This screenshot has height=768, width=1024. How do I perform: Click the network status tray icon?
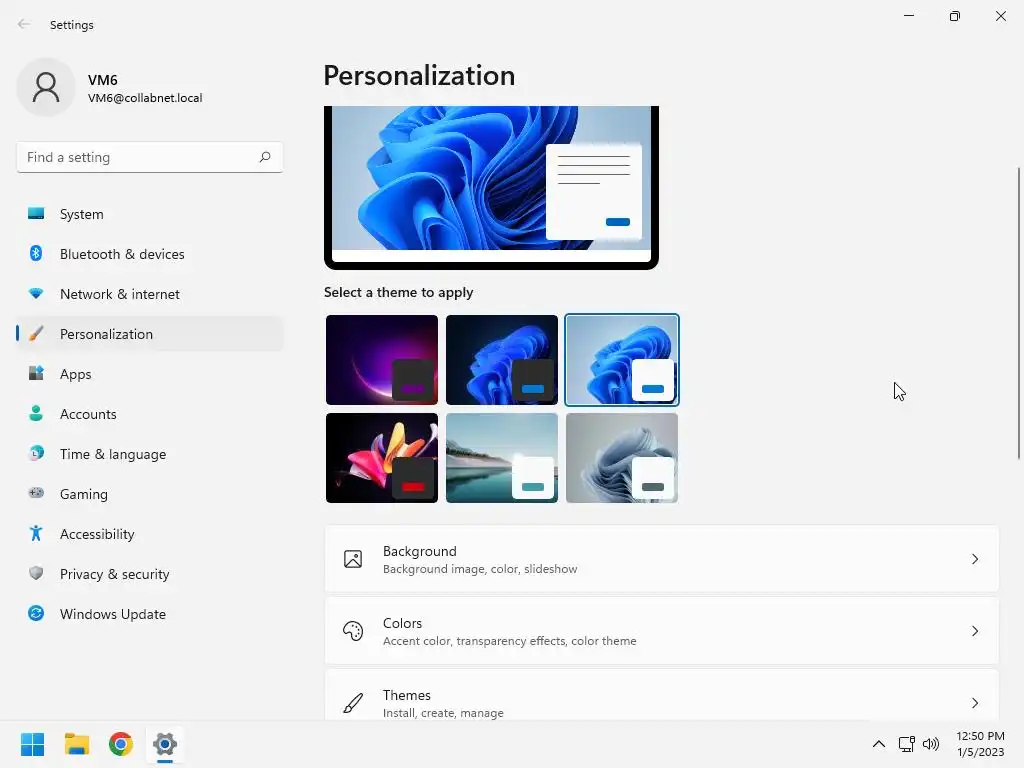pos(906,744)
